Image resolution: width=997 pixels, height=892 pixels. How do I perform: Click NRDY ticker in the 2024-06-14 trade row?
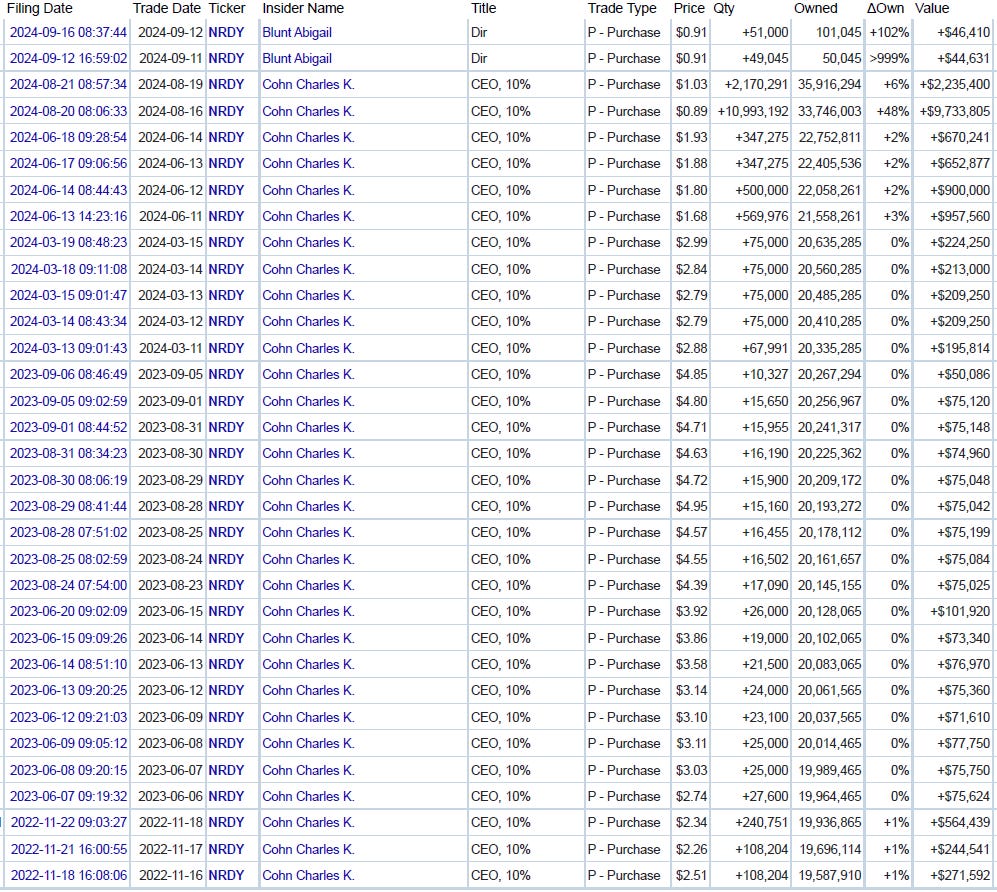(226, 137)
